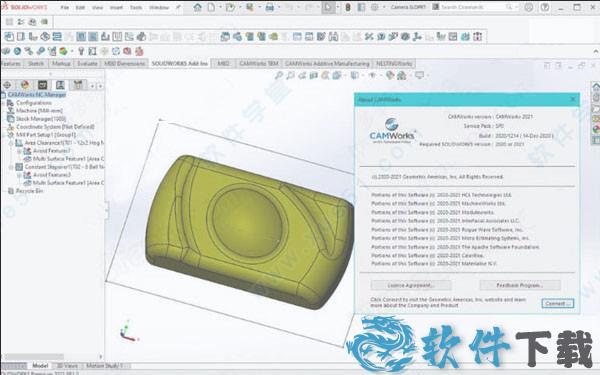The width and height of the screenshot is (600, 375).
Task: Switch to the NESTINGWorks tab
Action: click(x=394, y=64)
